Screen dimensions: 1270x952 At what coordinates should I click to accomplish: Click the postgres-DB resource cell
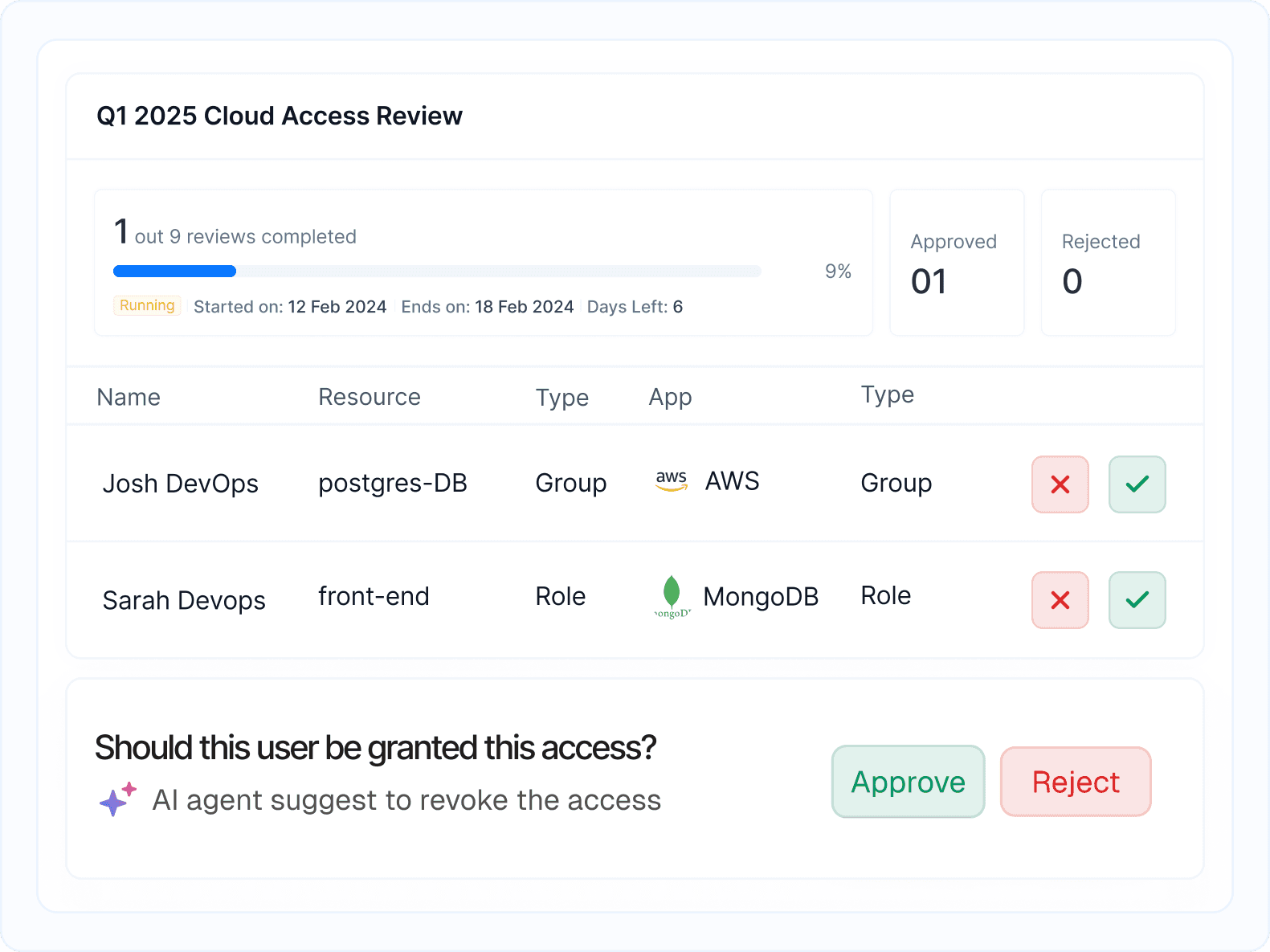tap(393, 484)
